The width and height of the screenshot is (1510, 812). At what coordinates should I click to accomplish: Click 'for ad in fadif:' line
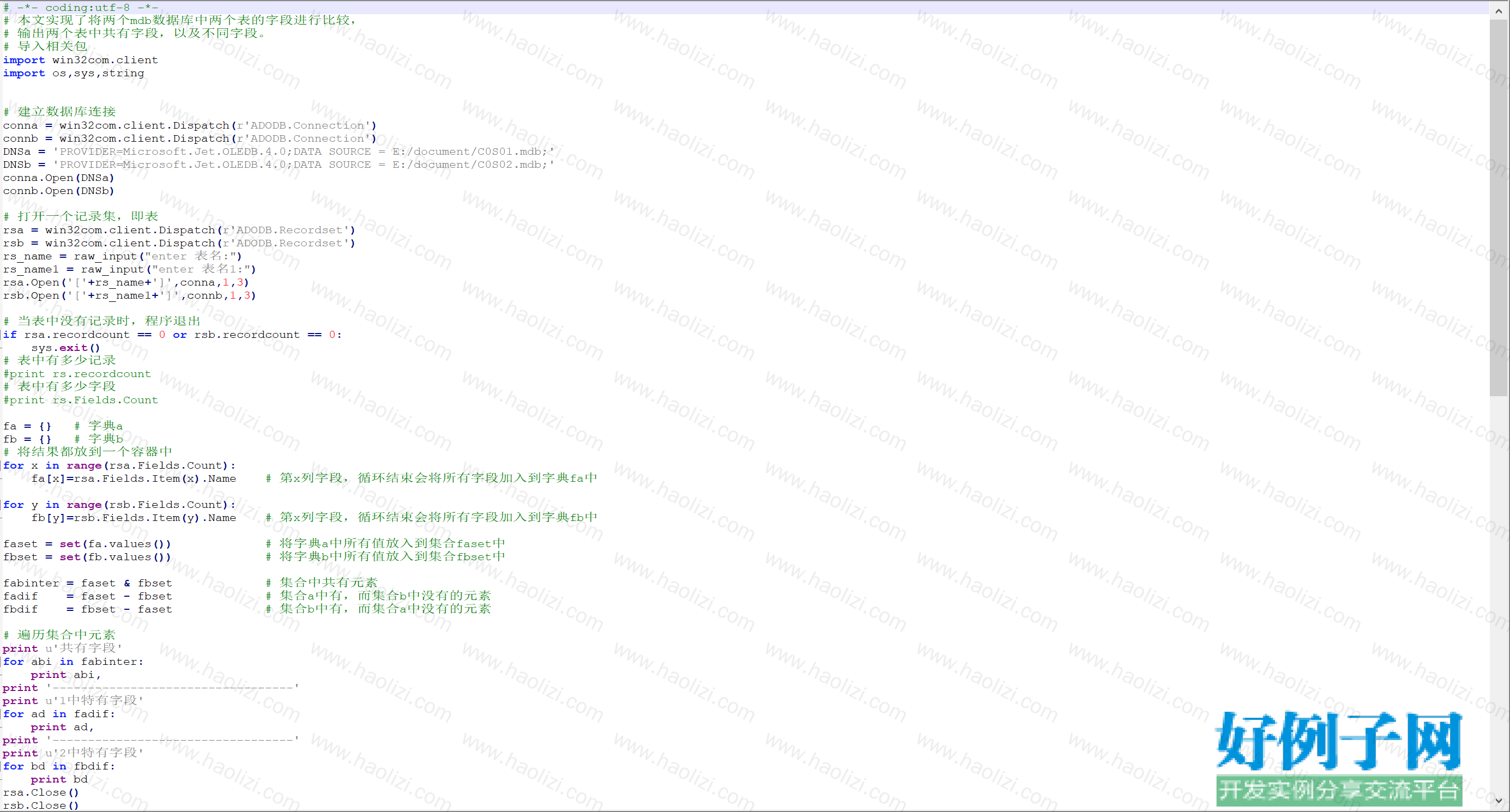pos(59,714)
